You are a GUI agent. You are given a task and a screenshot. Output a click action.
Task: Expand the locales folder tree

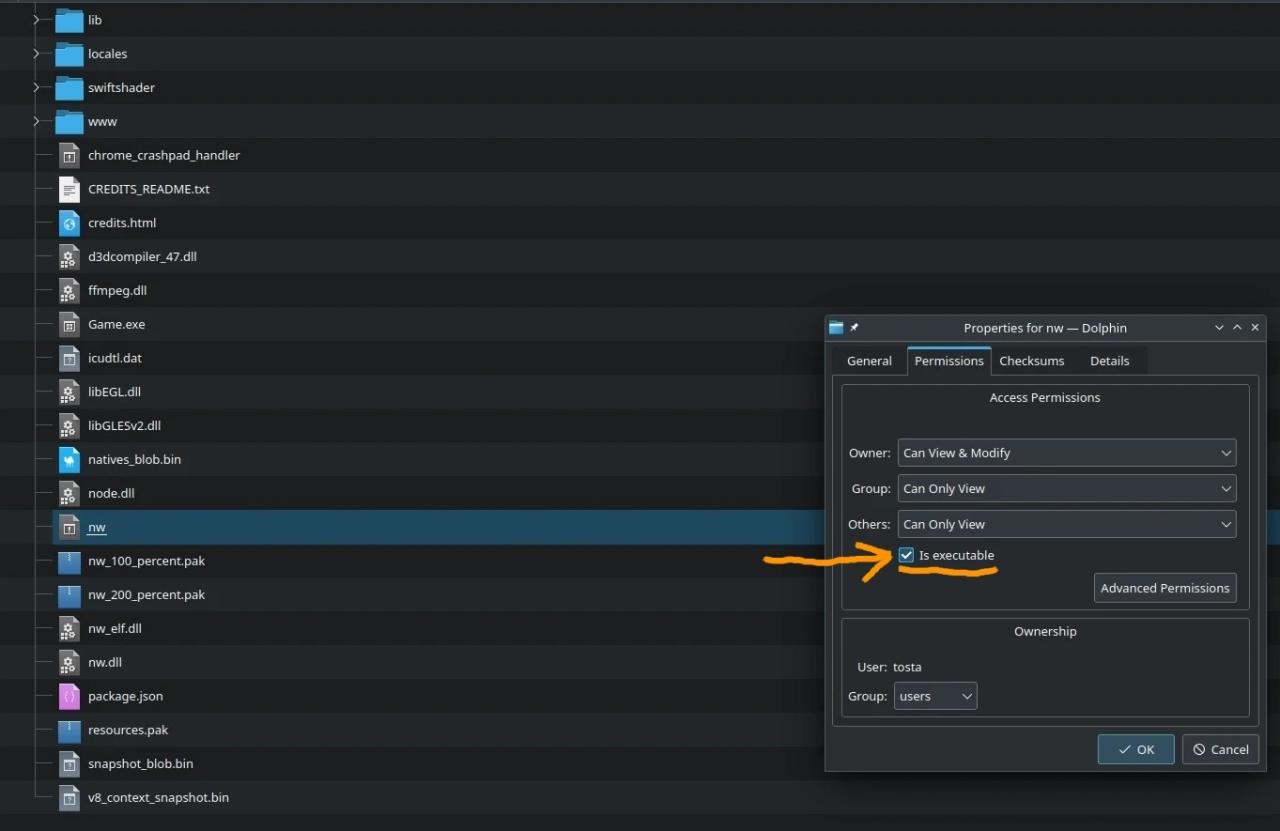37,54
